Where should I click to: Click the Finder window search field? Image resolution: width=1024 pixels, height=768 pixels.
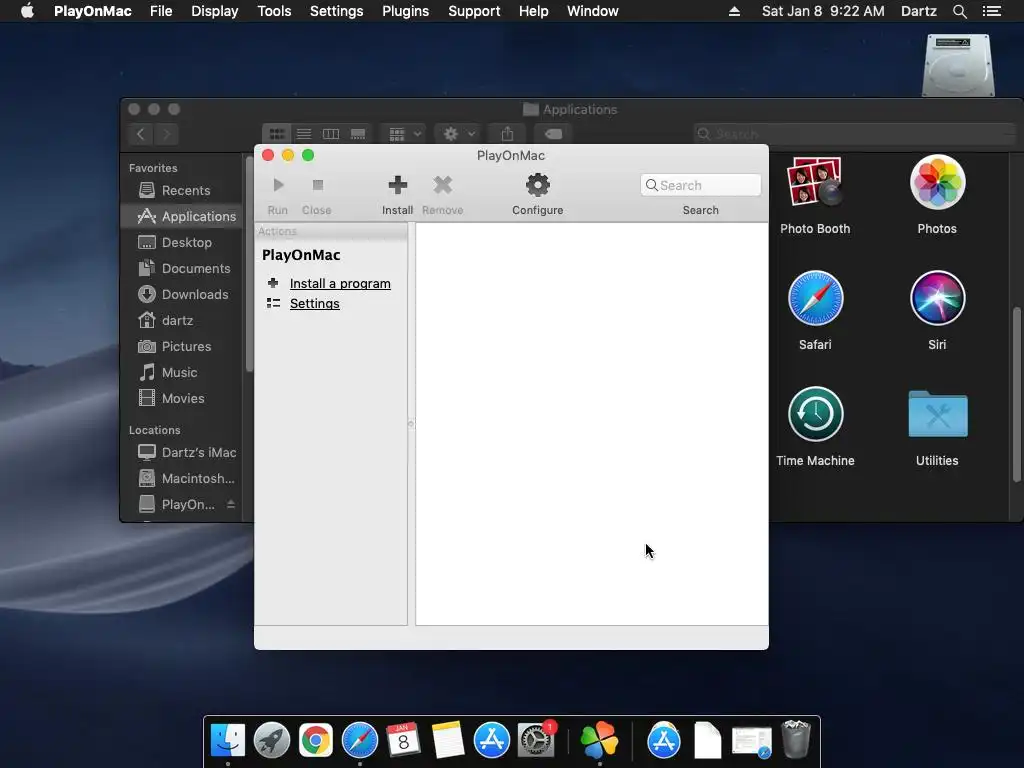tap(856, 134)
